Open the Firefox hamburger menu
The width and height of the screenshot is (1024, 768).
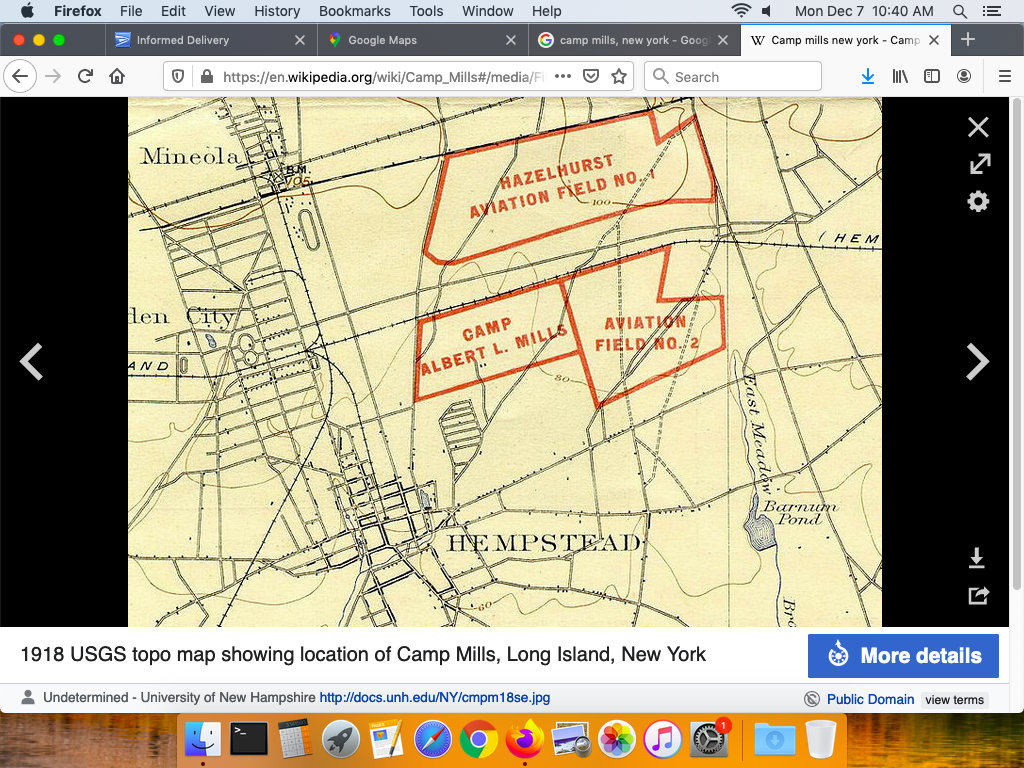(1005, 76)
